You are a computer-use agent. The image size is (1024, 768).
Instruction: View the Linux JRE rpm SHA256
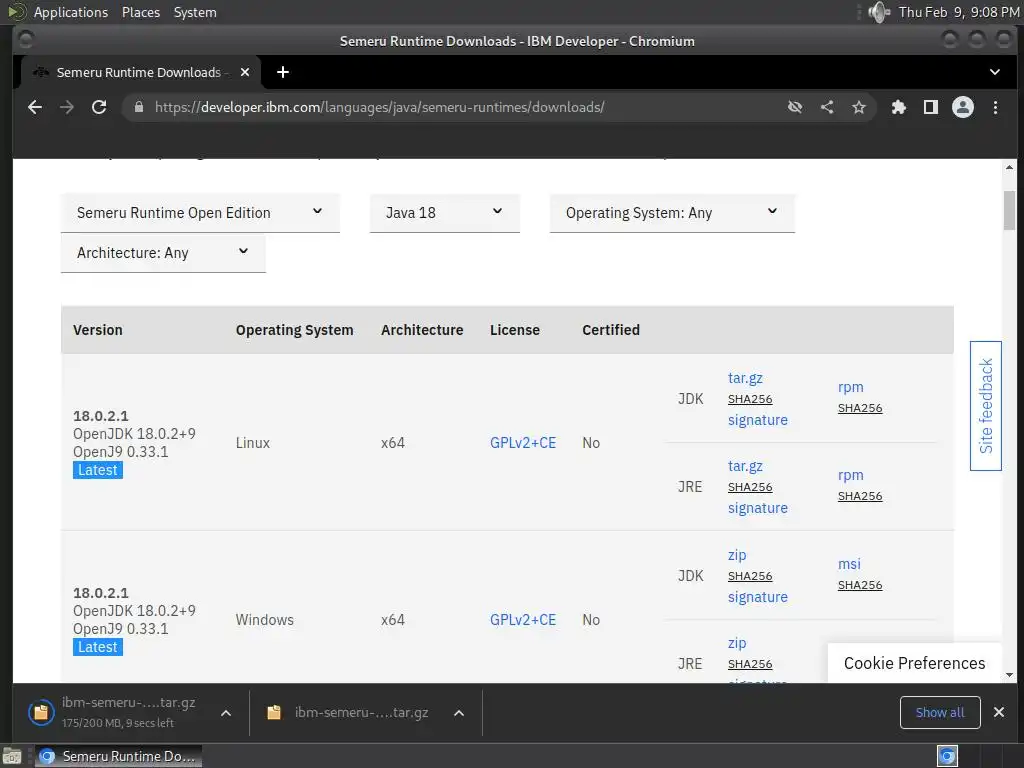pyautogui.click(x=859, y=496)
